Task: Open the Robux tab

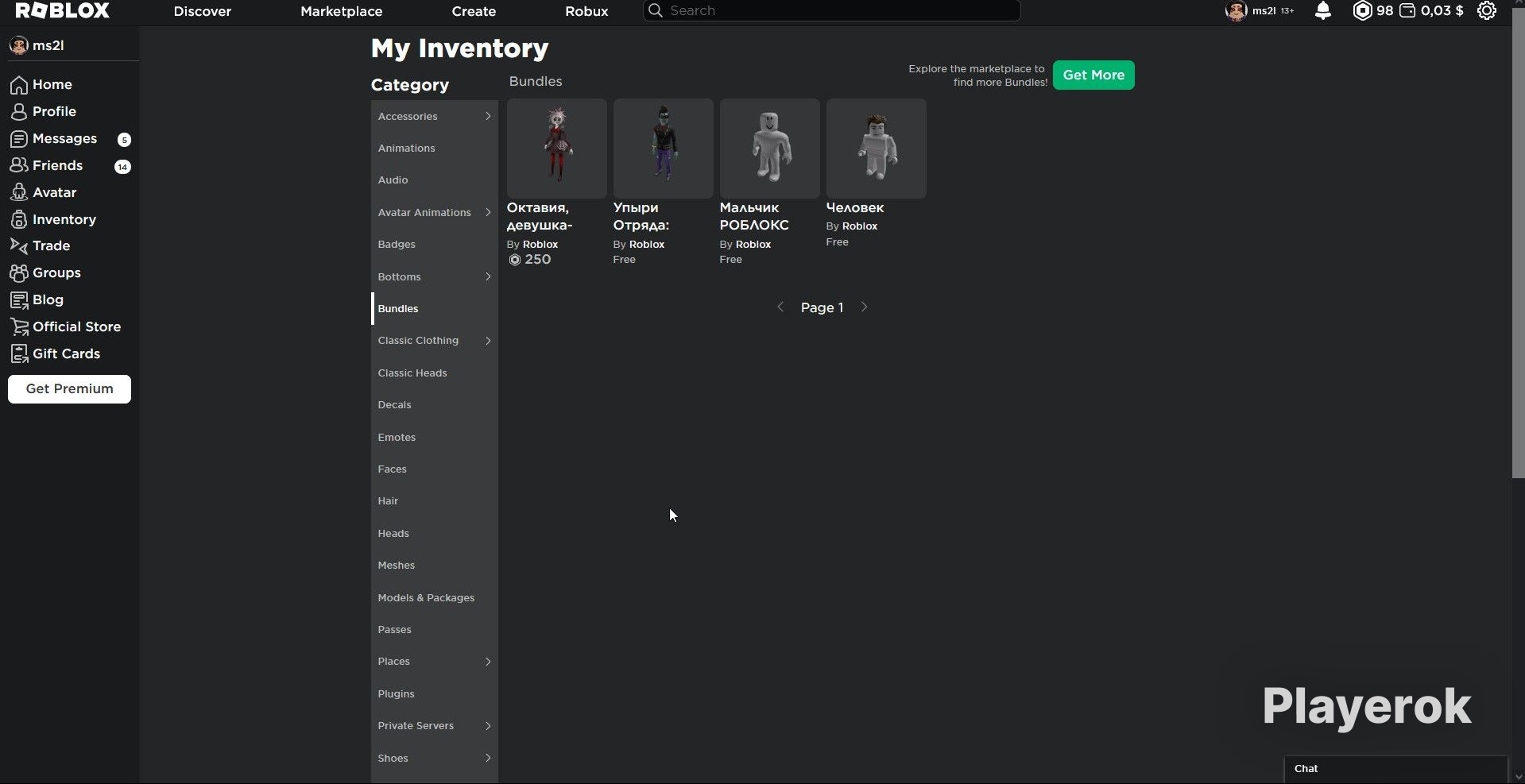Action: coord(586,11)
